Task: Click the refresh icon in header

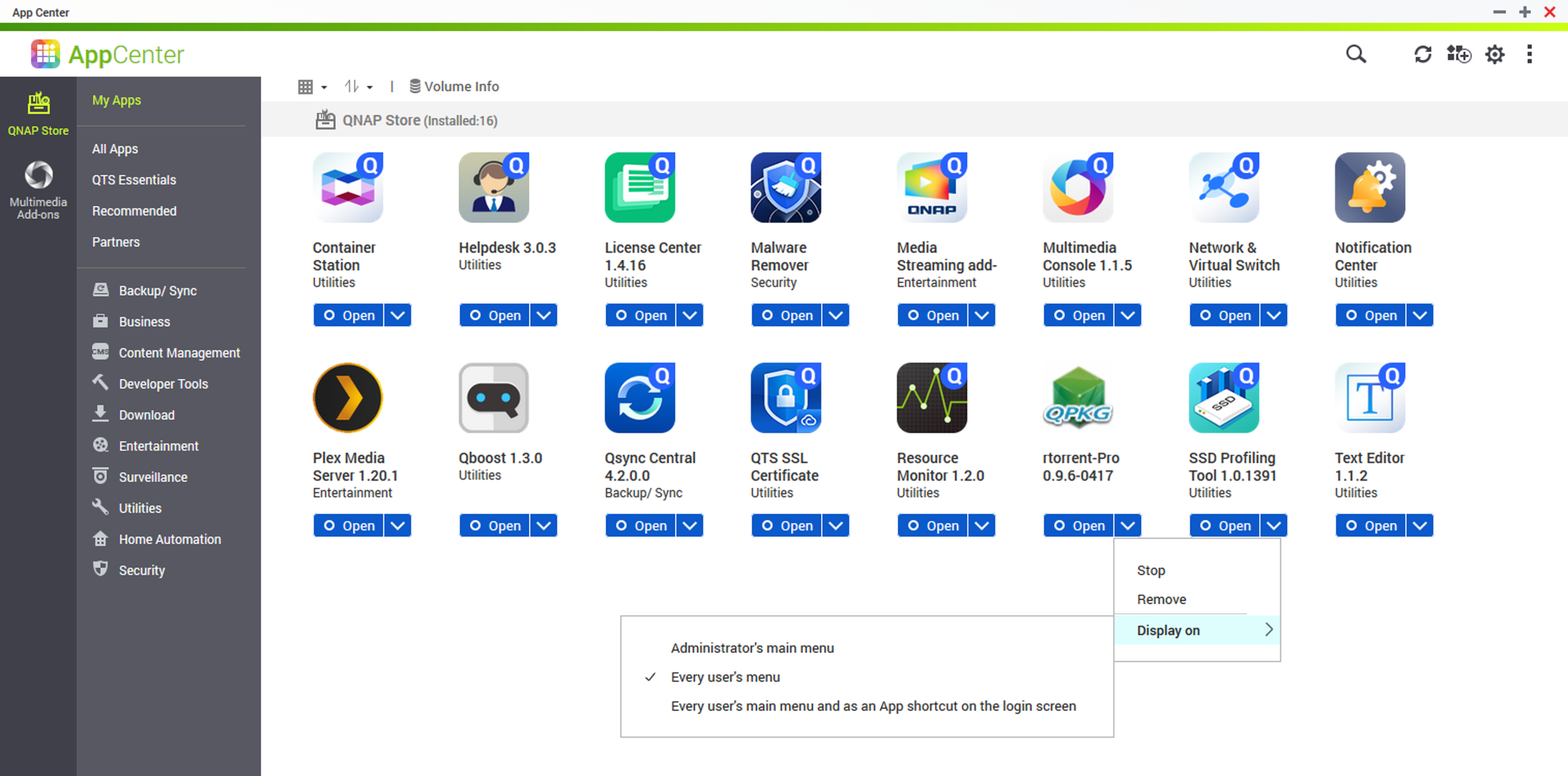Action: point(1422,54)
